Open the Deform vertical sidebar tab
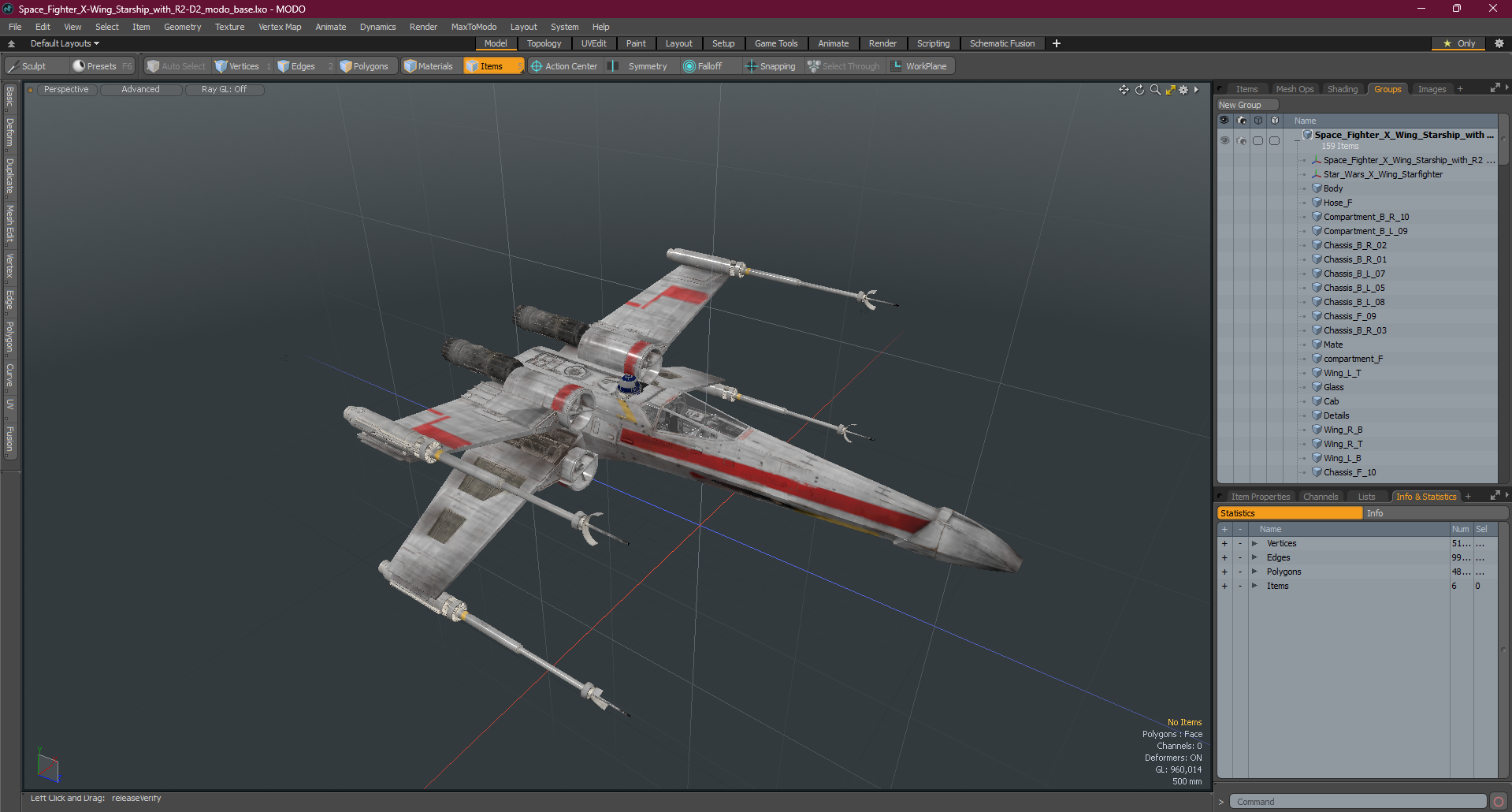The height and width of the screenshot is (812, 1512). pos(10,132)
